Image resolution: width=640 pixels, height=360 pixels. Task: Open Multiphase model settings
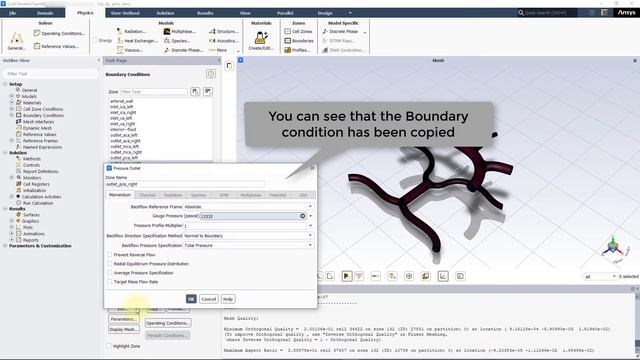click(180, 31)
